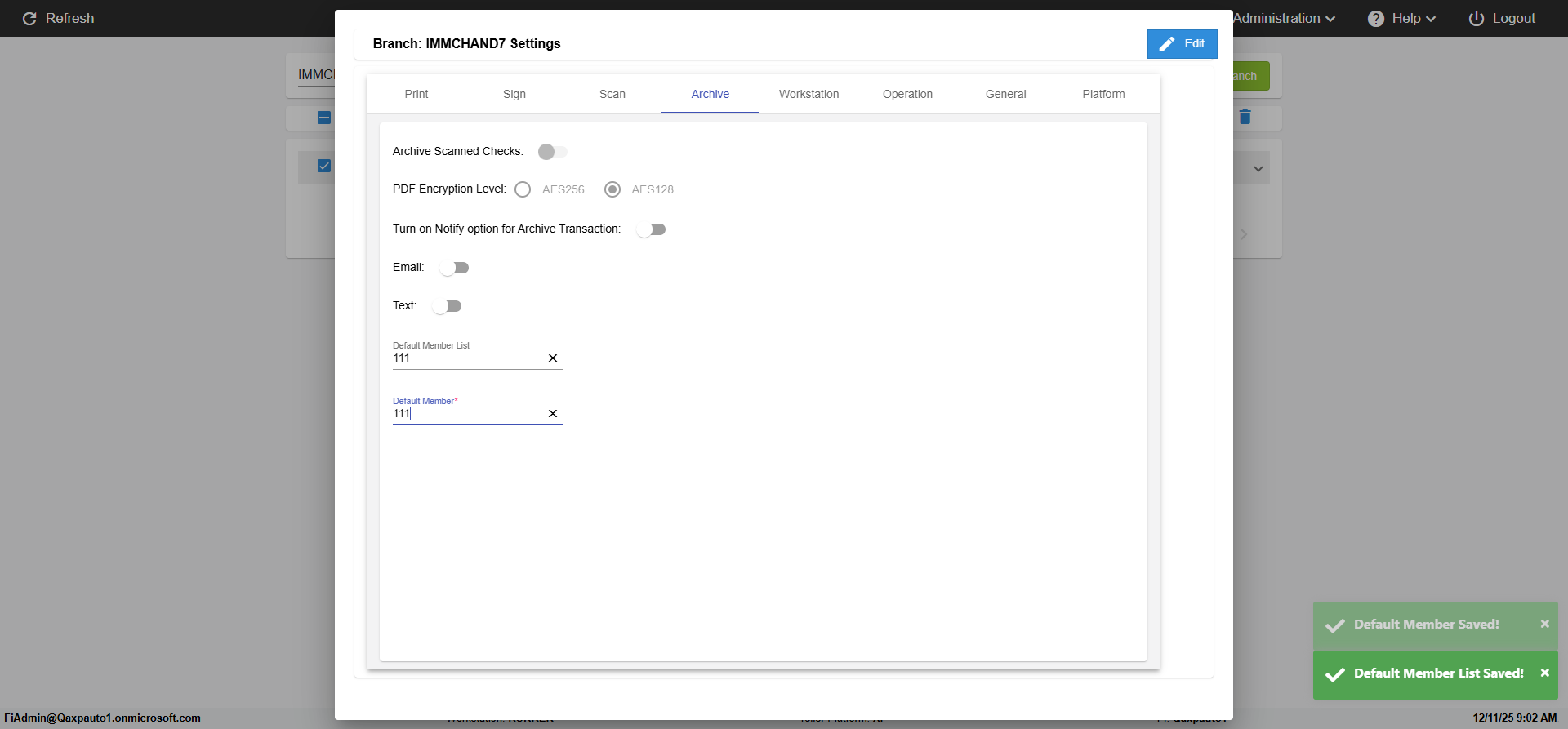The width and height of the screenshot is (1568, 729).
Task: Select AES128 encryption radio button
Action: [612, 189]
